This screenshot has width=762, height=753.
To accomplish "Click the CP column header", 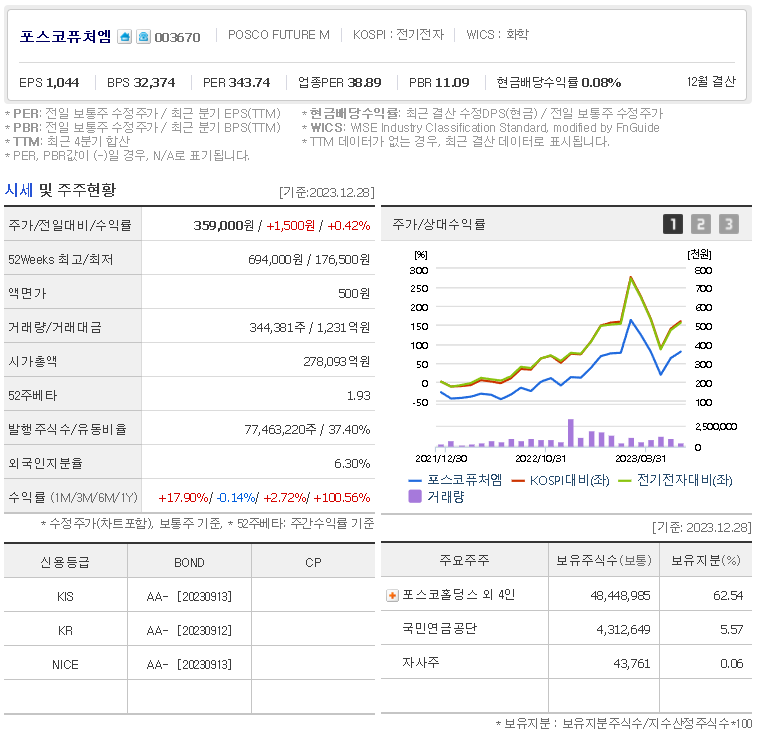I will click(313, 562).
